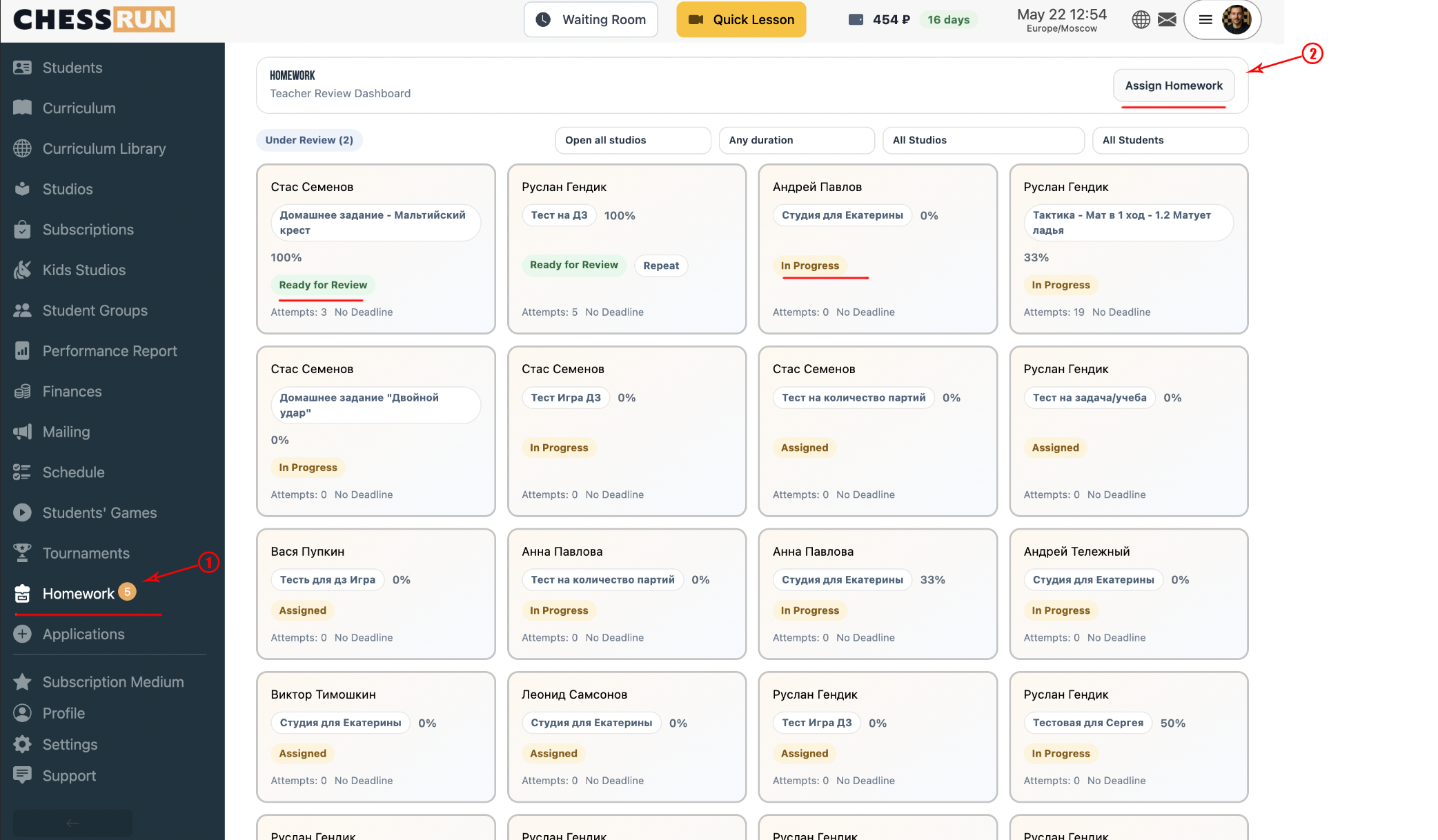Start a Quick Lesson
1438x840 pixels.
point(741,19)
